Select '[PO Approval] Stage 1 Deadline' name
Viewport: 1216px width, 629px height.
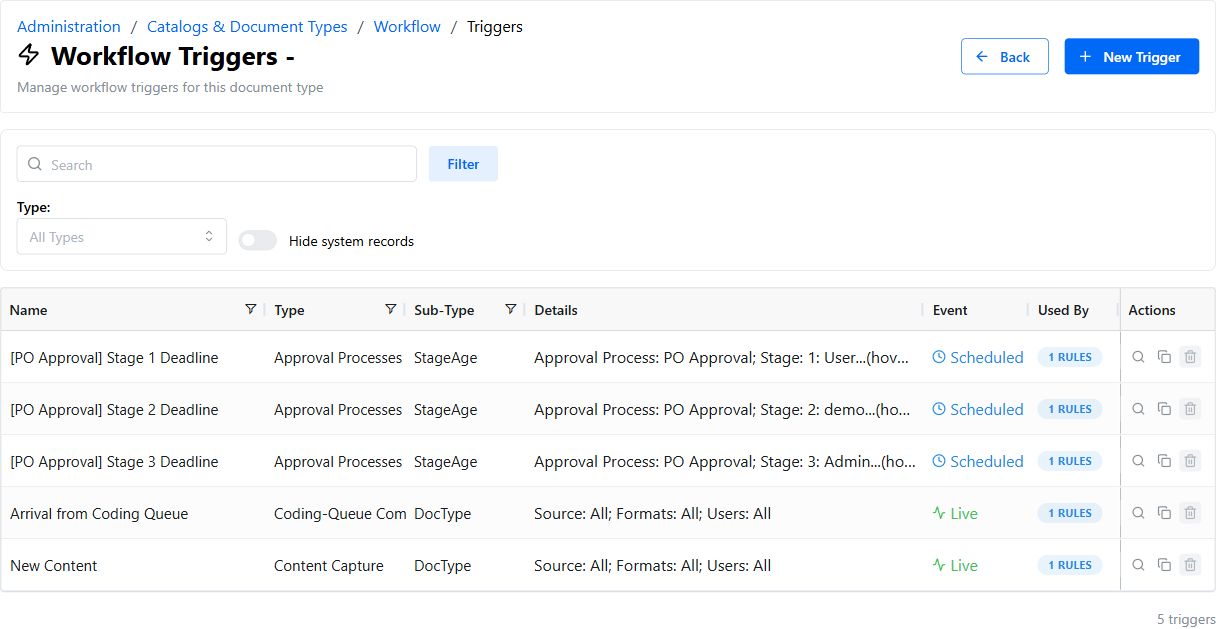(x=114, y=358)
